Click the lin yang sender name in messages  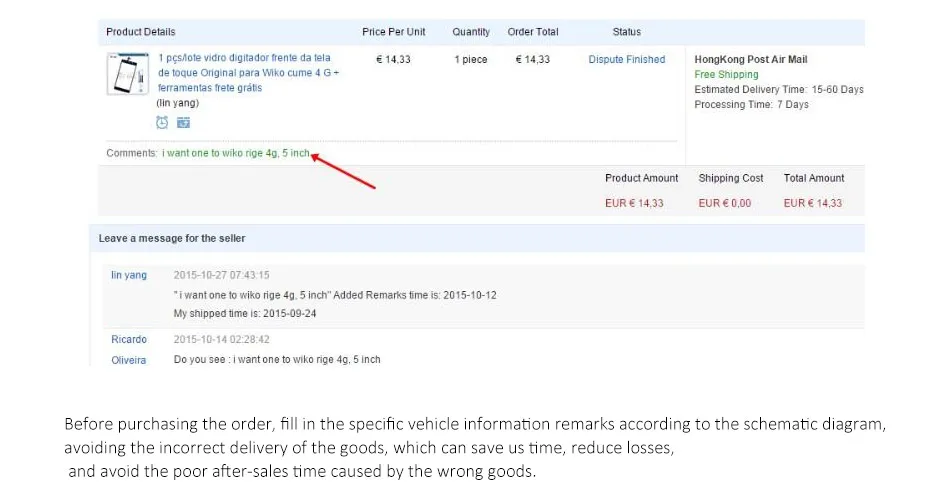(129, 275)
